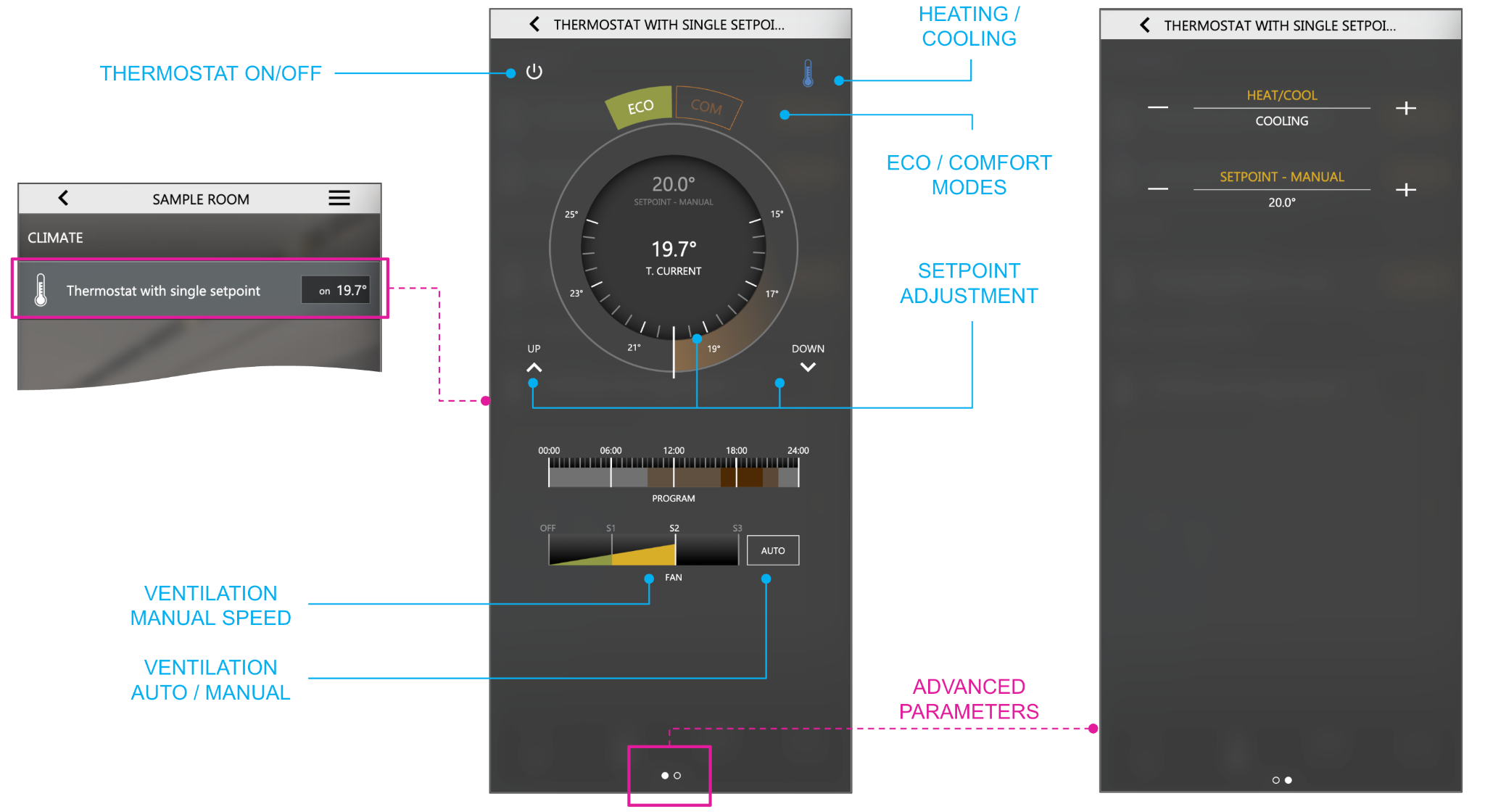Go back from the advanced parameters screen
Screen dimensions: 1485x812
[x=1145, y=25]
